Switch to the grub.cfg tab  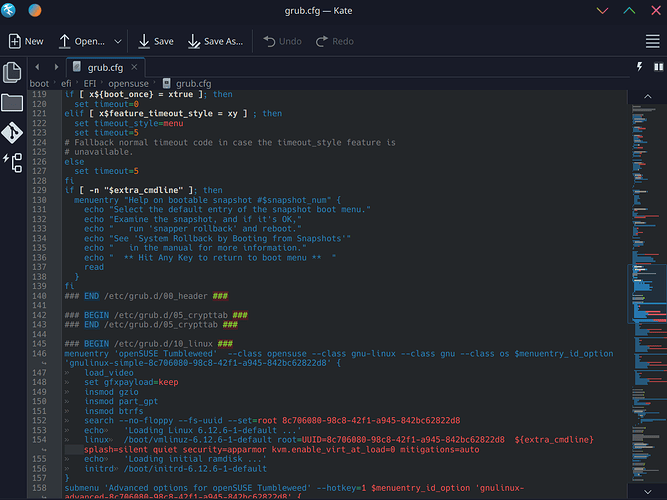click(x=105, y=67)
